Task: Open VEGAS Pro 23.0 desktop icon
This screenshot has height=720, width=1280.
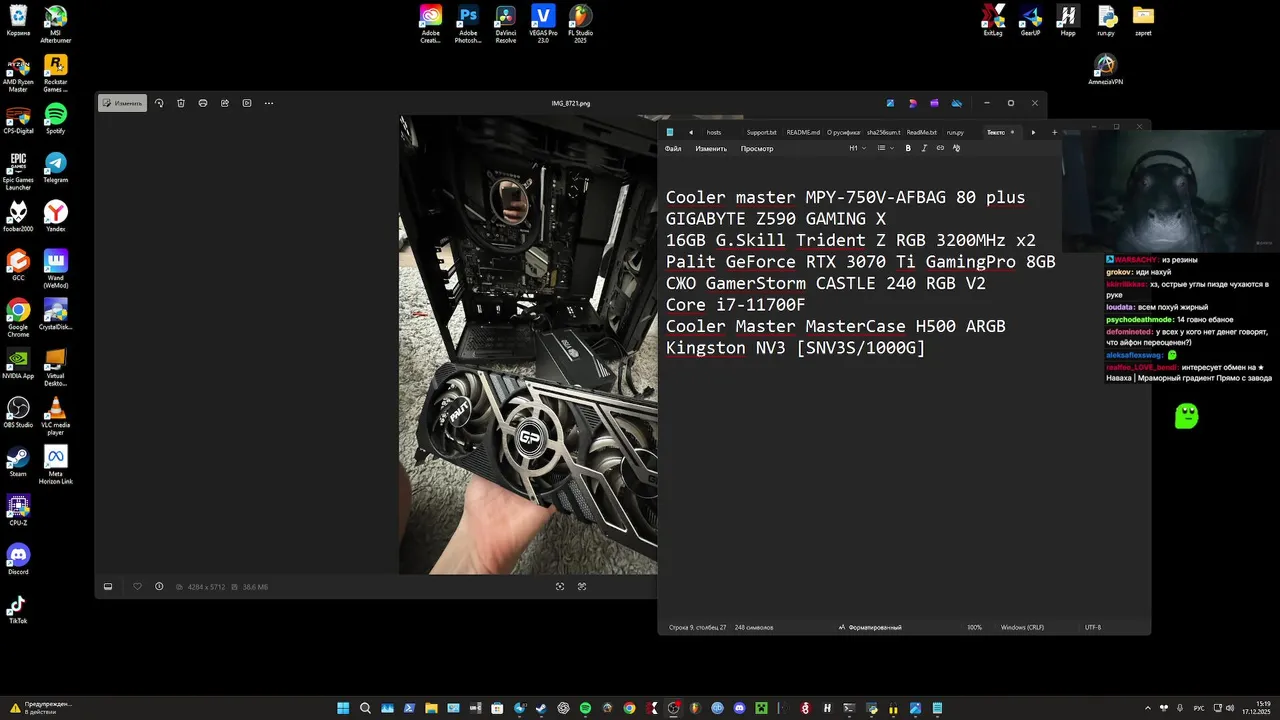Action: [543, 24]
